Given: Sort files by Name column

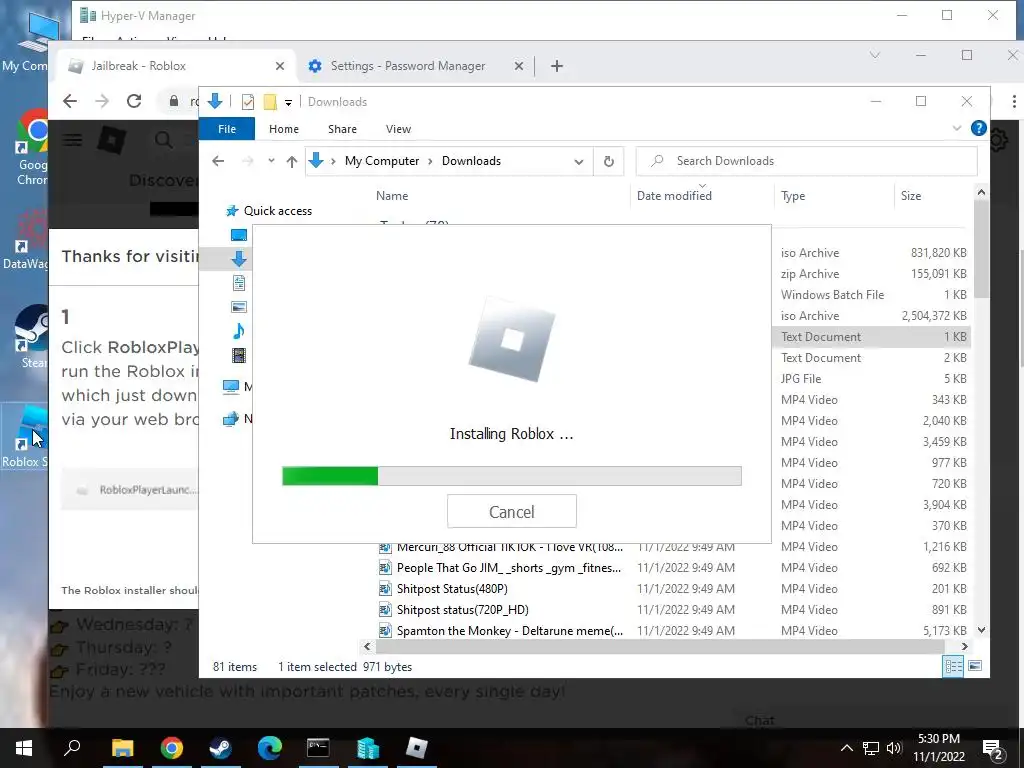Looking at the screenshot, I should pyautogui.click(x=392, y=195).
